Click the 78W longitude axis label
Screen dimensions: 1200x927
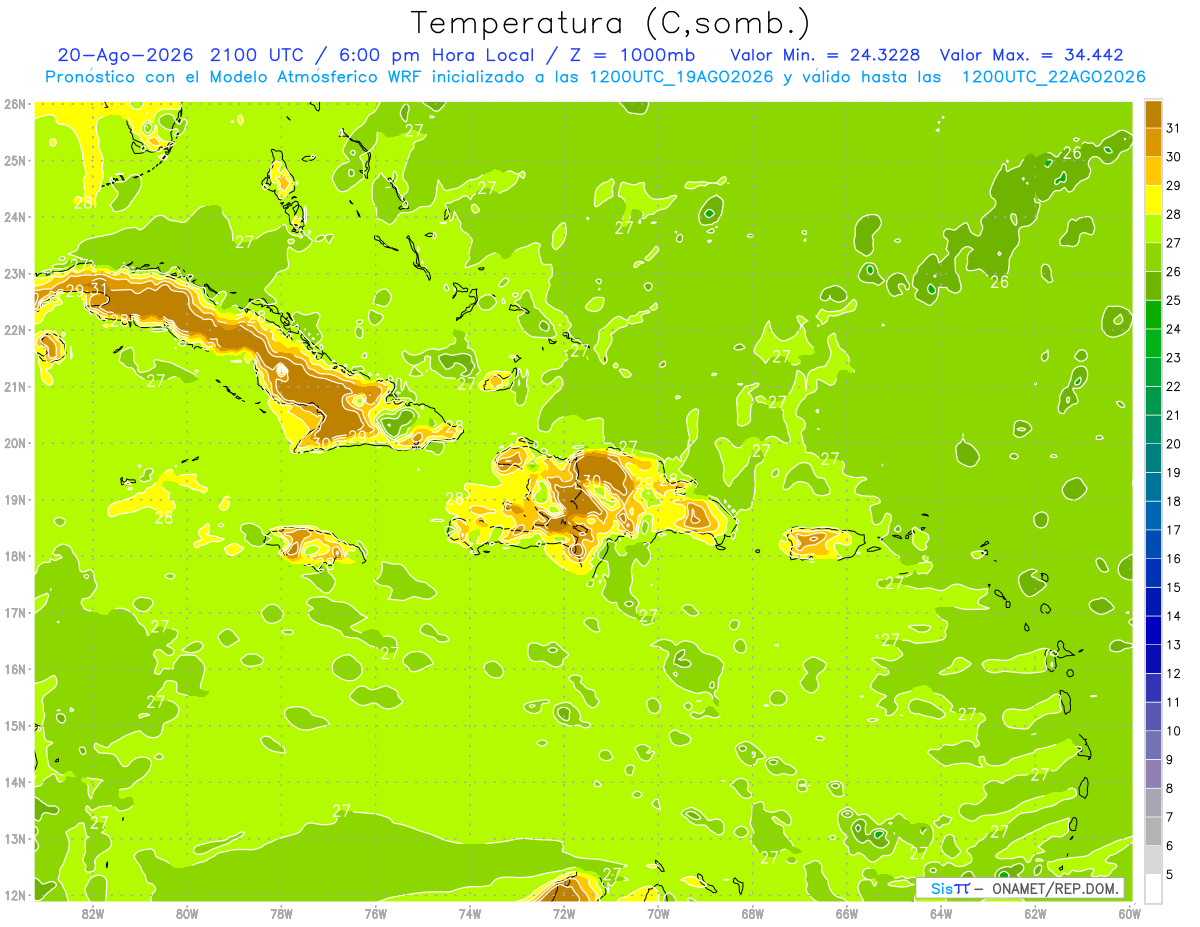[x=281, y=913]
